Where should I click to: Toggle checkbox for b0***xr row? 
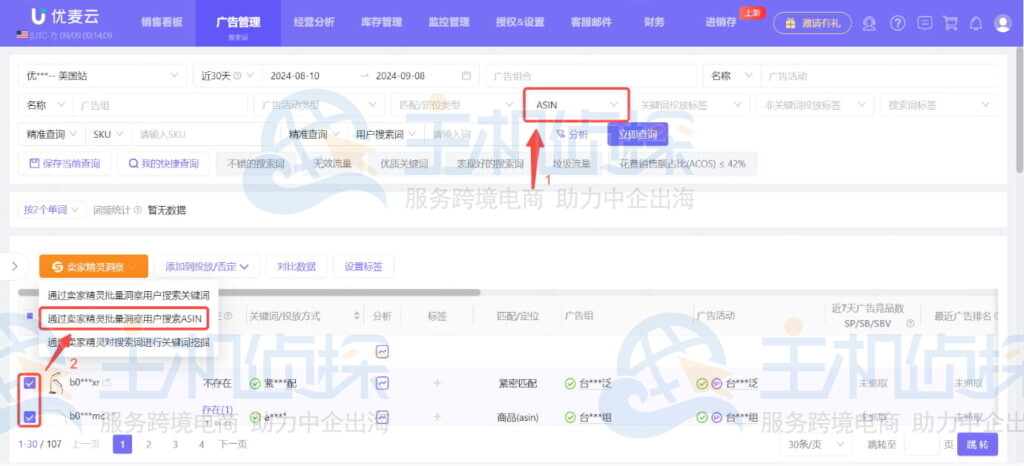(x=29, y=383)
